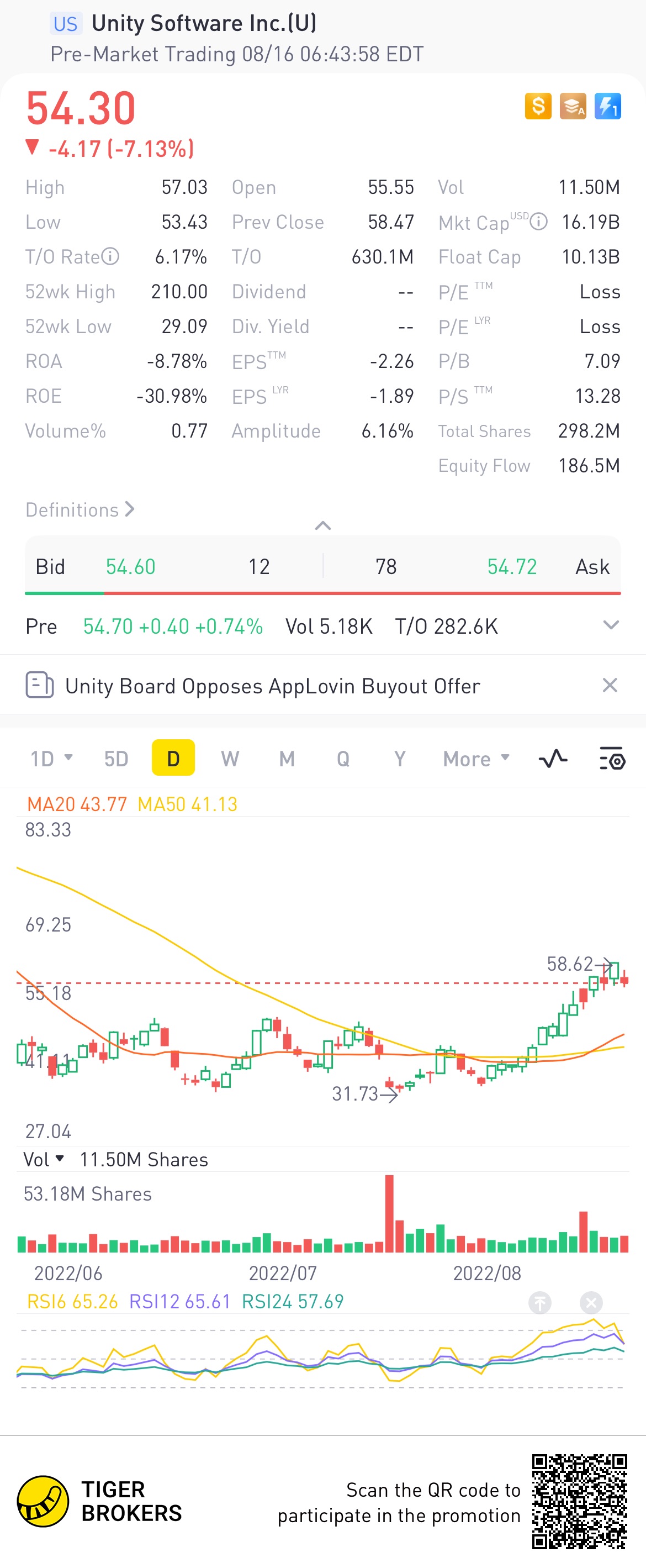Select the 5D chart tab
Image resolution: width=646 pixels, height=1568 pixels.
click(x=115, y=759)
